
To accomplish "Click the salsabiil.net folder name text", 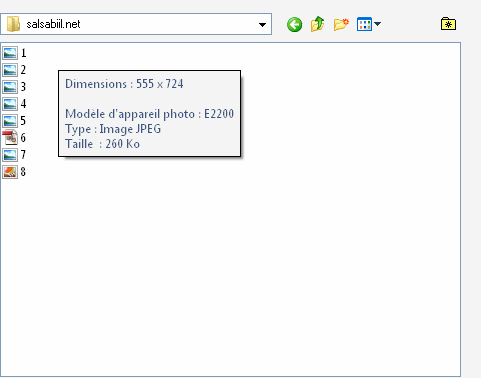I will (x=53, y=24).
